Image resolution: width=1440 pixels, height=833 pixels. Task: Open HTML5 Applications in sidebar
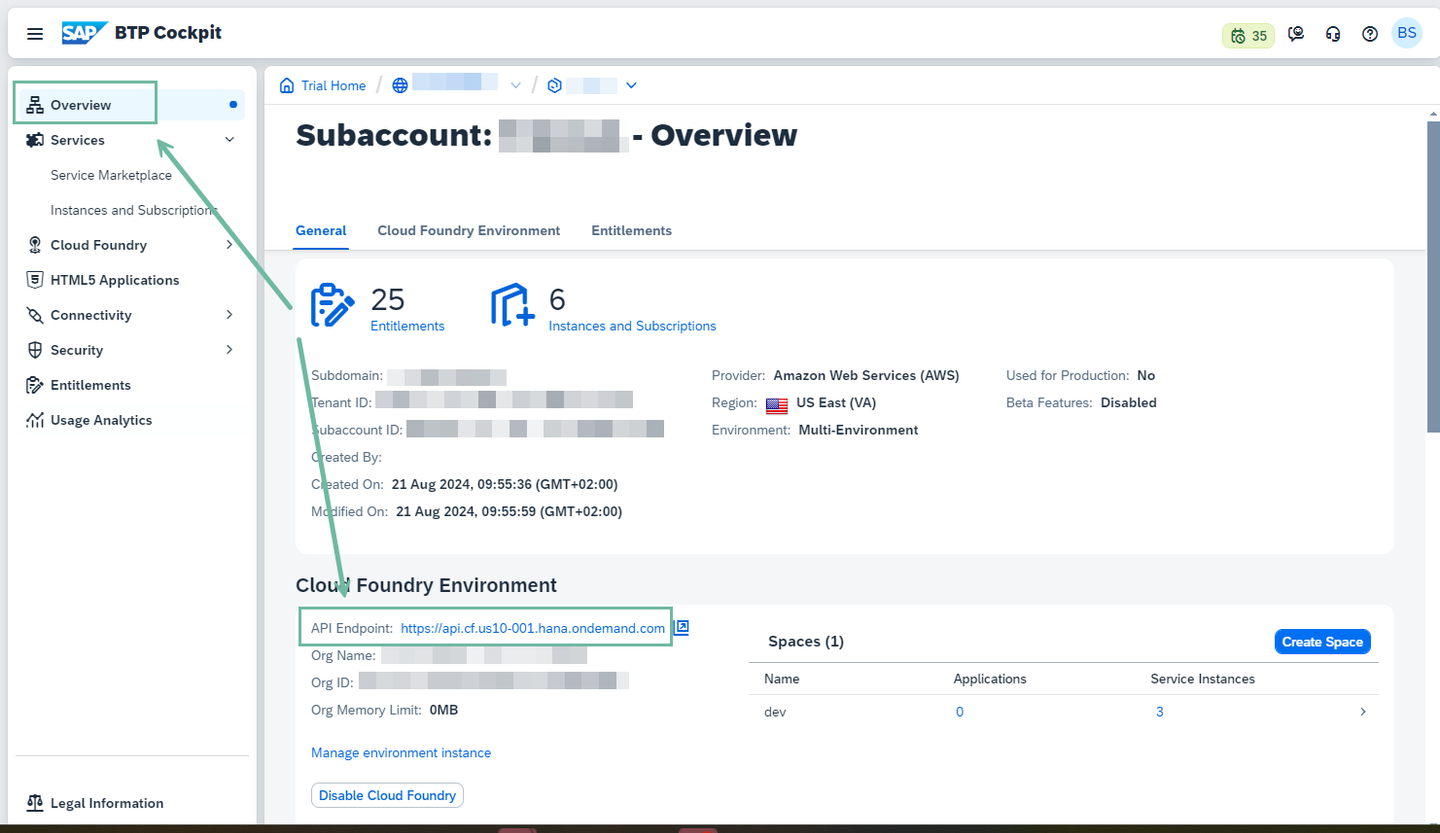(x=115, y=280)
